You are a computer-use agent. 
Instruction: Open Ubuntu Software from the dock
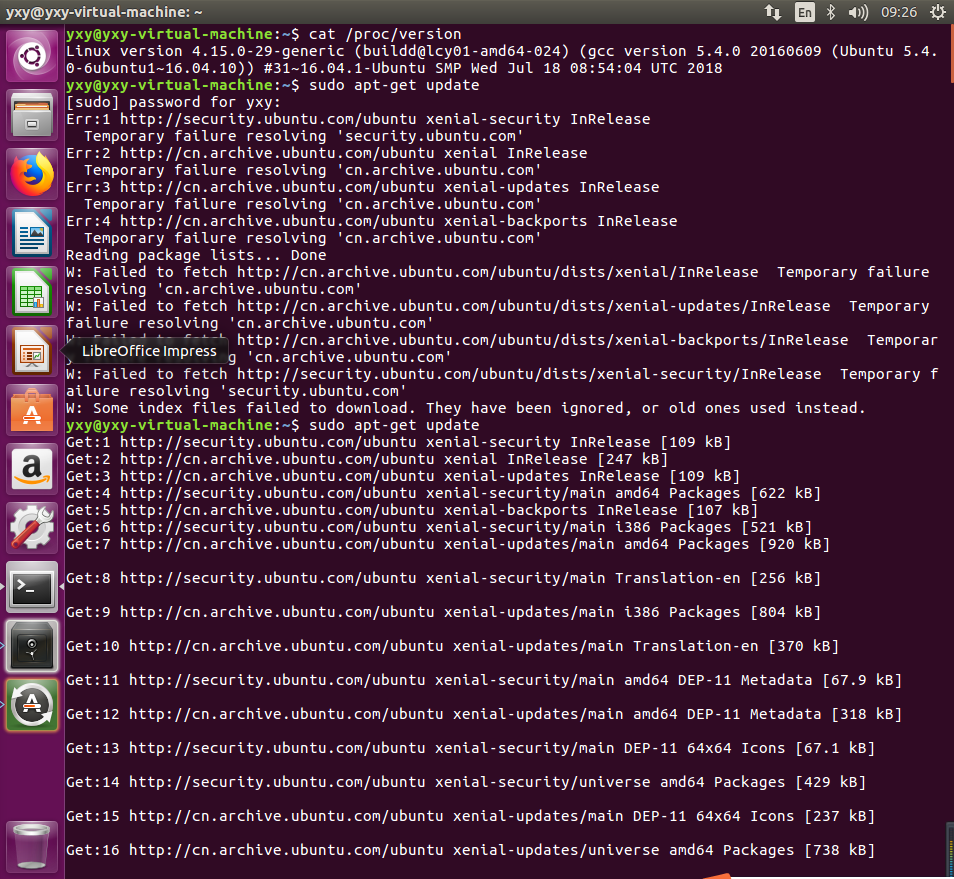pos(32,410)
